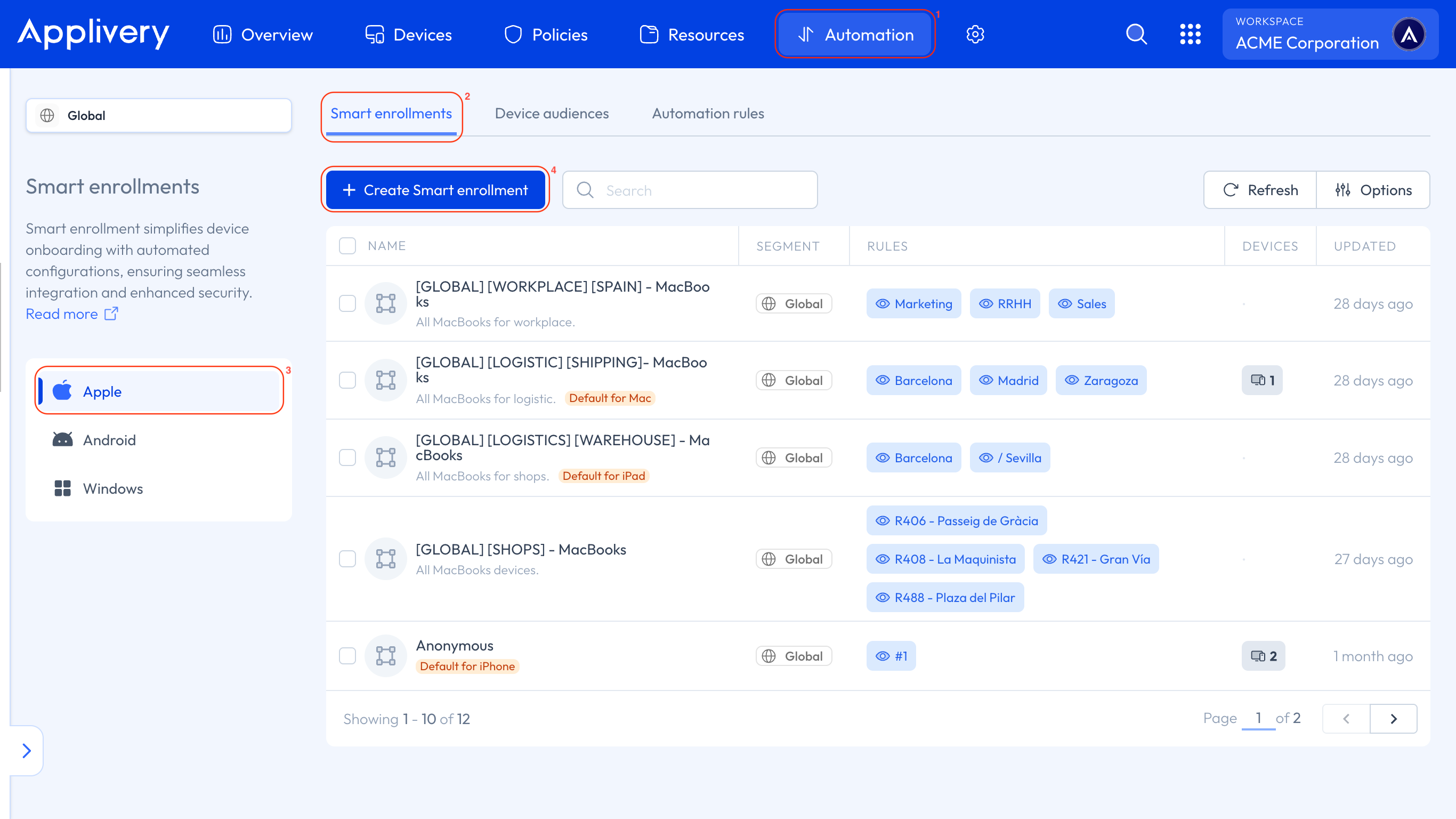The width and height of the screenshot is (1456, 819).
Task: Open the [GLOBAL] [SHOPS] - MacBooks enrollment
Action: pos(521,549)
